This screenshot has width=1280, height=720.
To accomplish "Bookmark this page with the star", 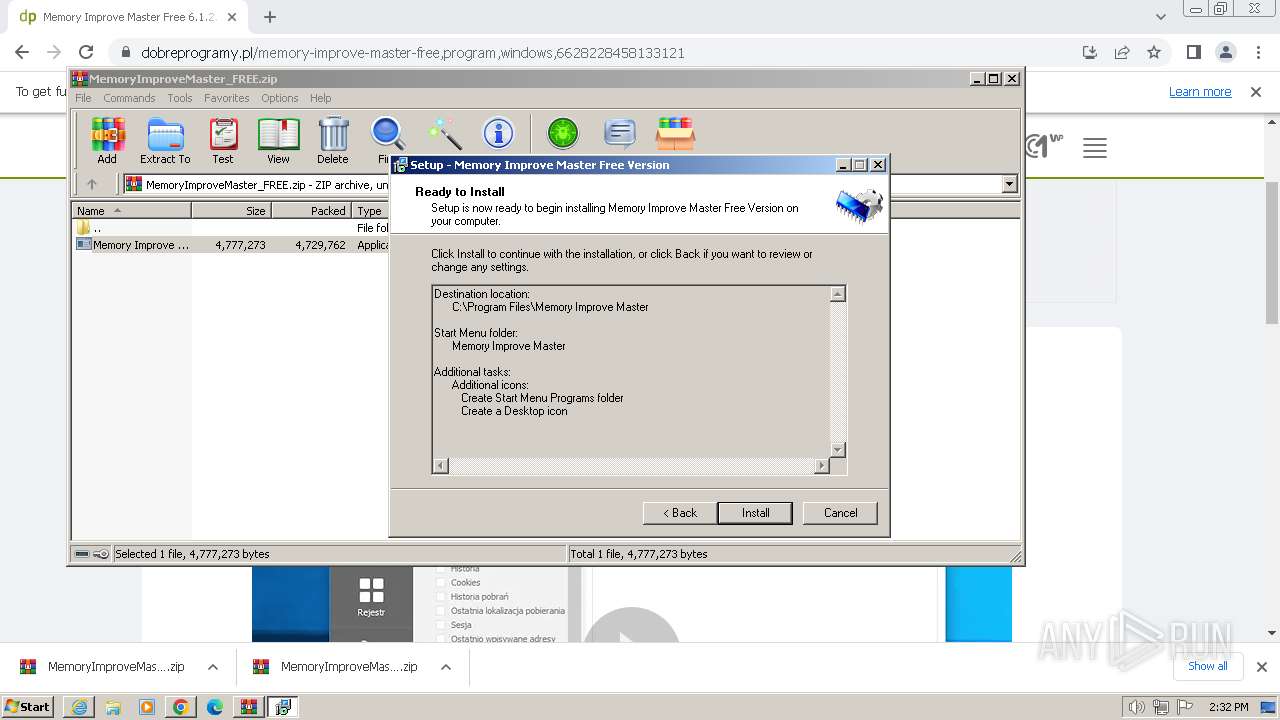I will click(1154, 53).
